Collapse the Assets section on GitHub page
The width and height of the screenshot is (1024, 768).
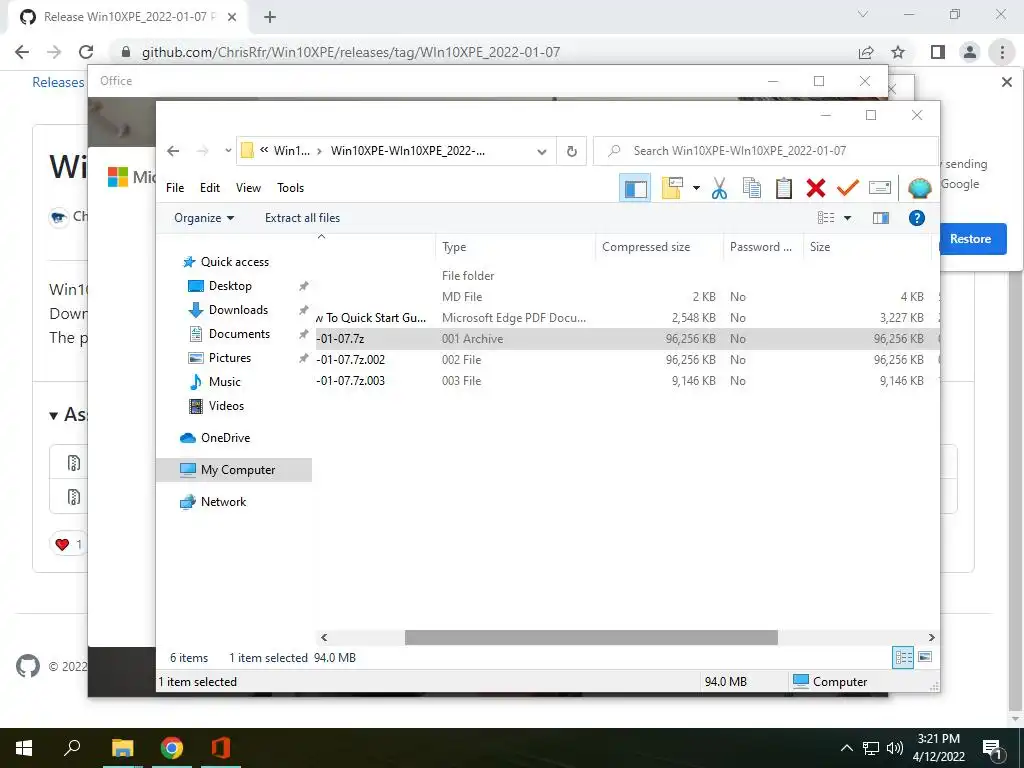pyautogui.click(x=54, y=415)
